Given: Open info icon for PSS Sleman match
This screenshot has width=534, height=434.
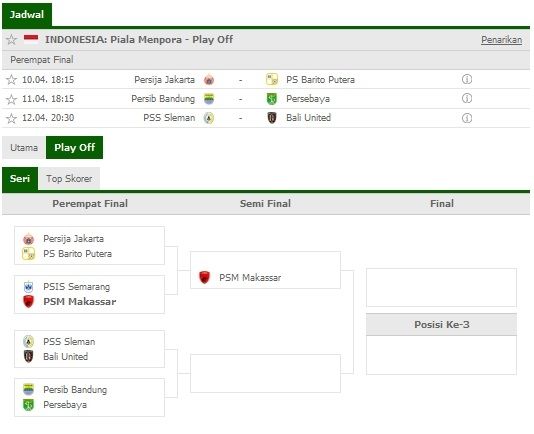Looking at the screenshot, I should [x=467, y=118].
